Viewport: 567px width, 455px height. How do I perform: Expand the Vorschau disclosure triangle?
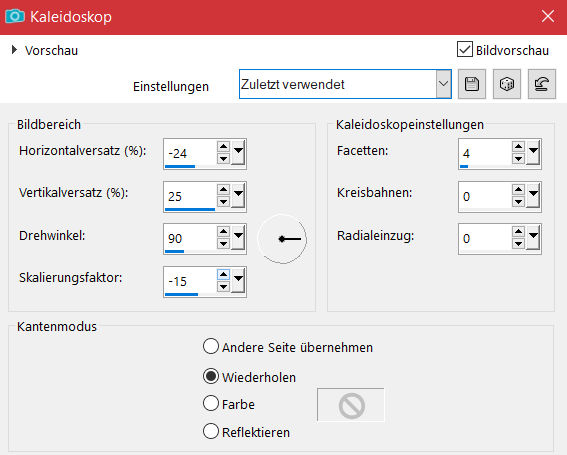[14, 50]
